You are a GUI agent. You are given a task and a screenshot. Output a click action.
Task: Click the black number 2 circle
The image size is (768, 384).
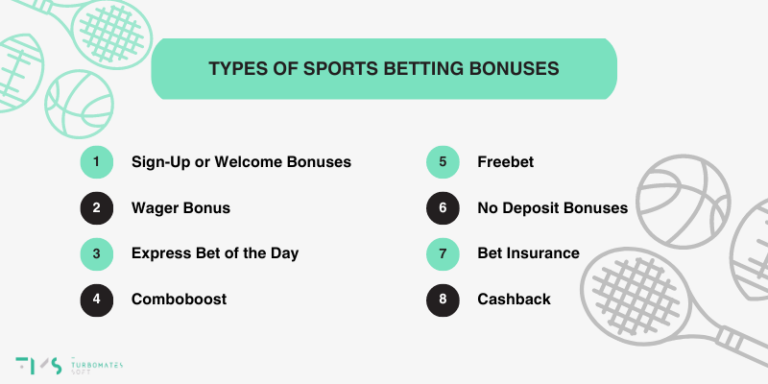pyautogui.click(x=96, y=208)
